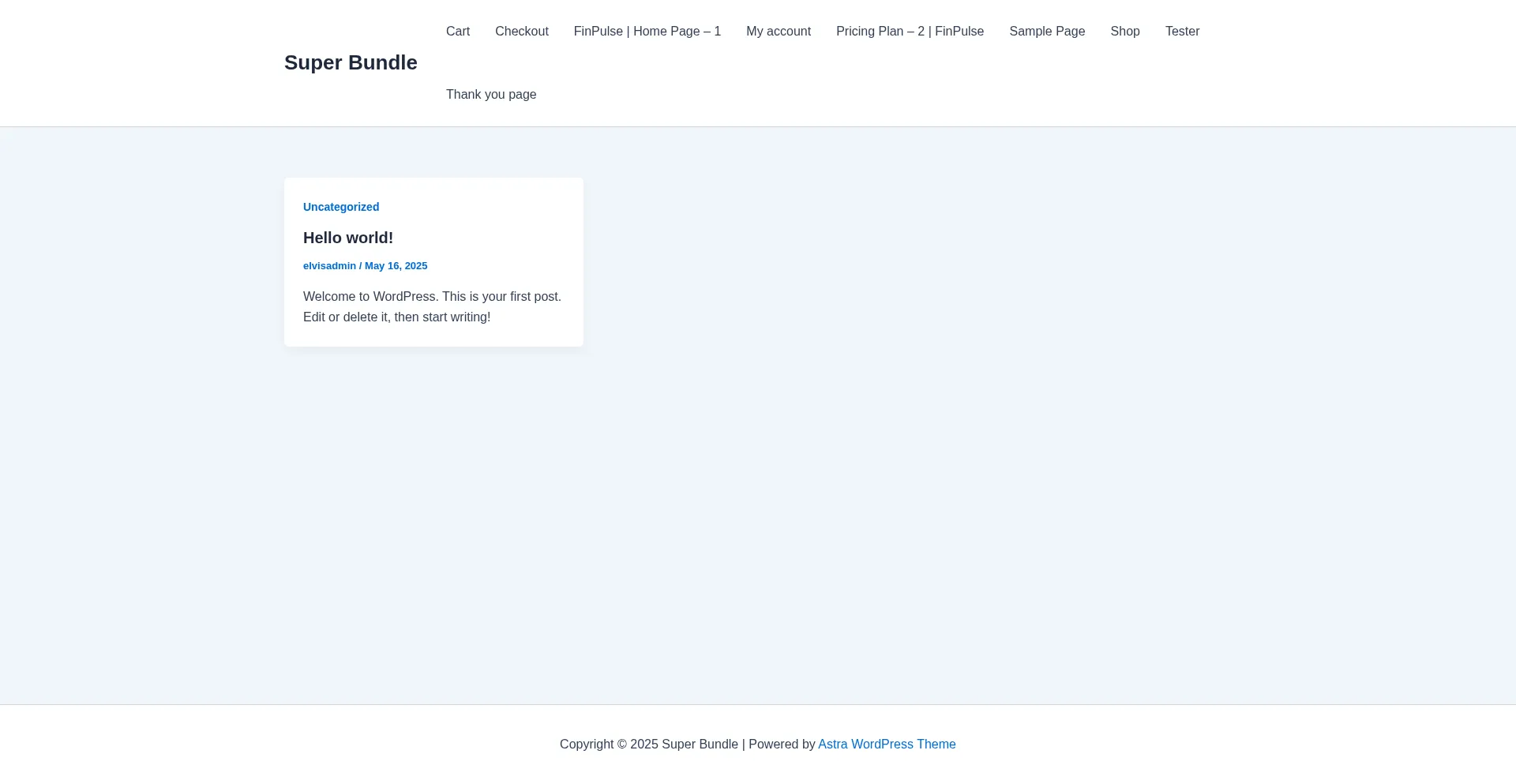Open FinPulse | Home Page – 1
The width and height of the screenshot is (1516, 784).
pyautogui.click(x=647, y=32)
